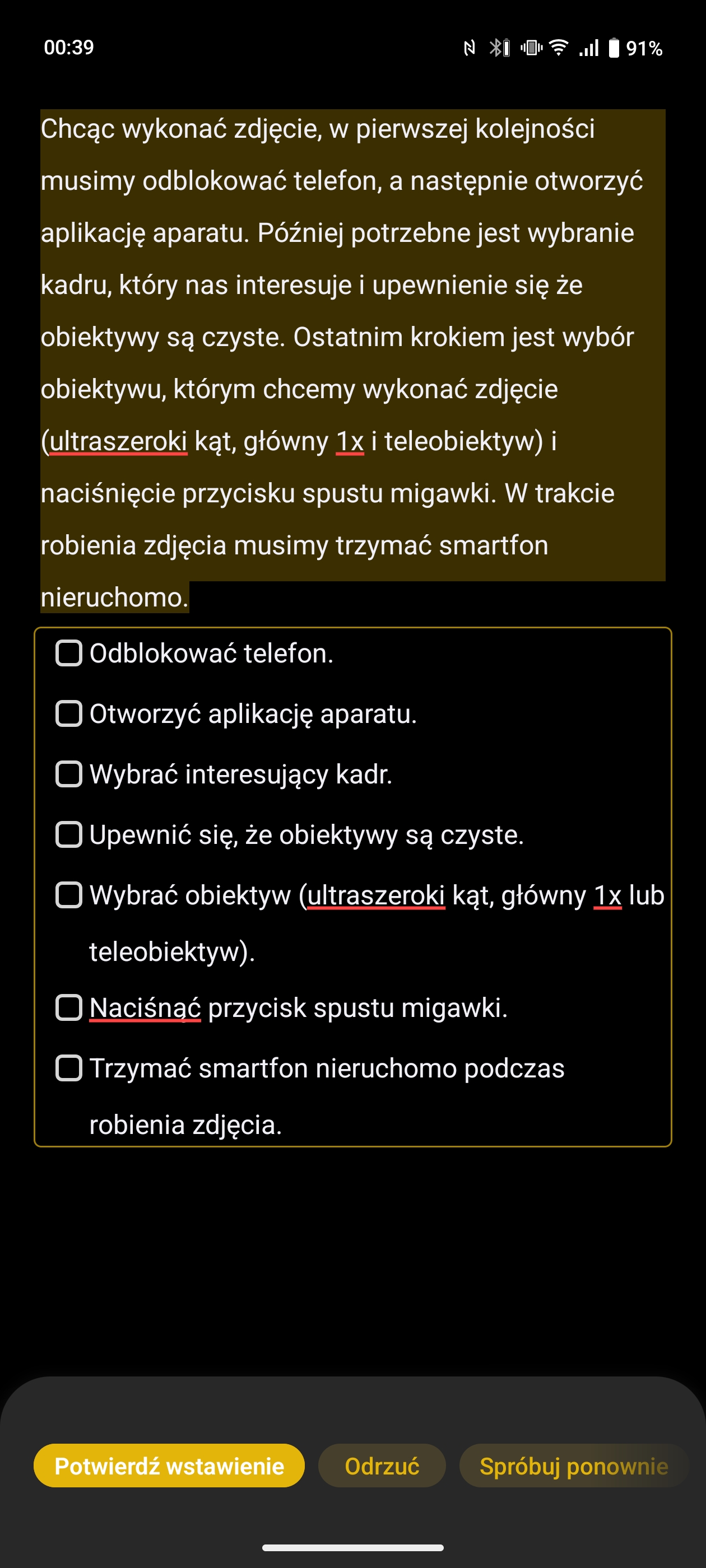
Task: Confirm with 'Potwierdź wstawienie' button
Action: pyautogui.click(x=169, y=1466)
